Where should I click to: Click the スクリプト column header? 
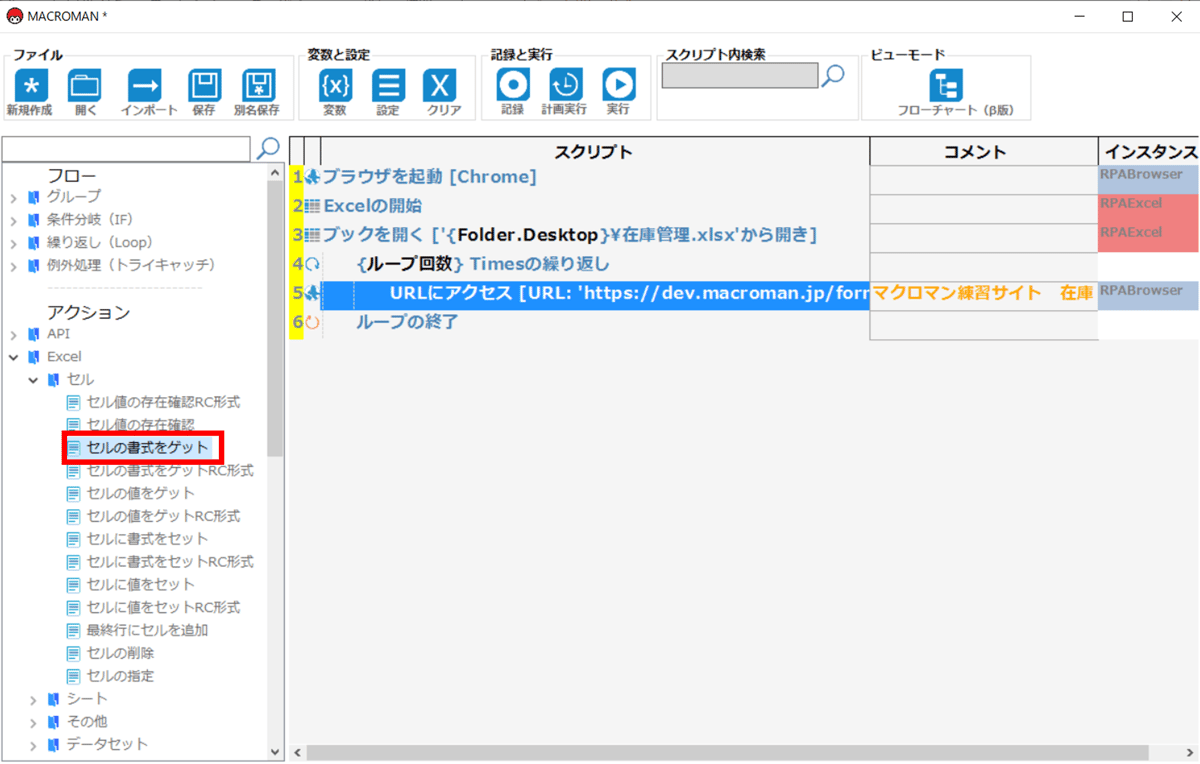(595, 152)
